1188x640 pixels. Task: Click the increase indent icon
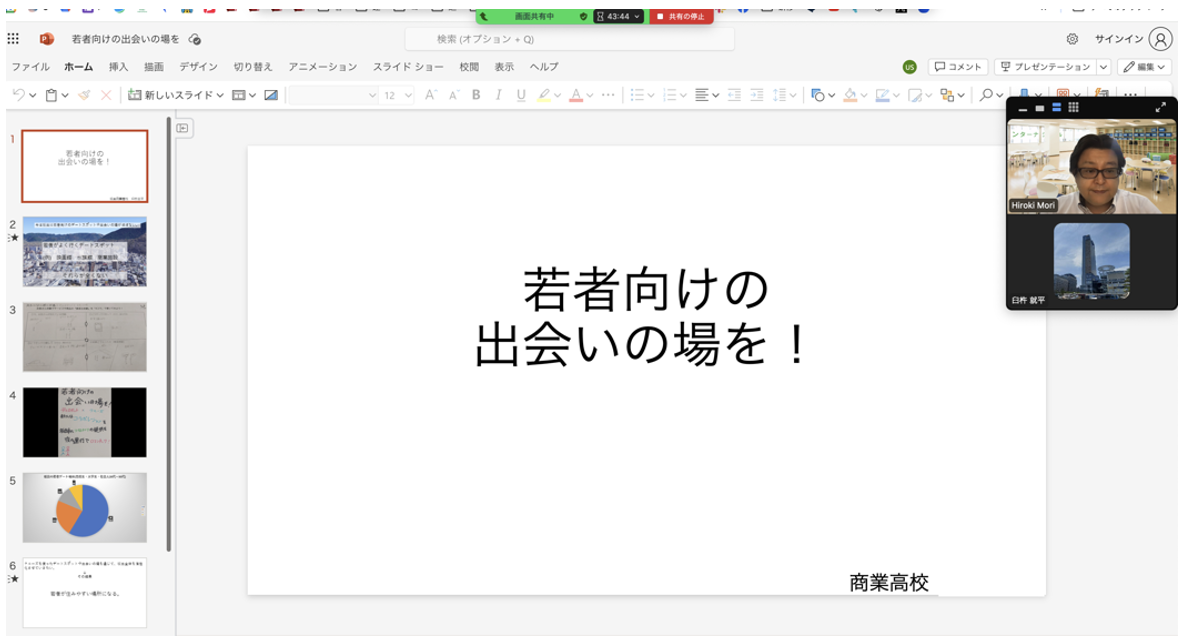[x=757, y=95]
